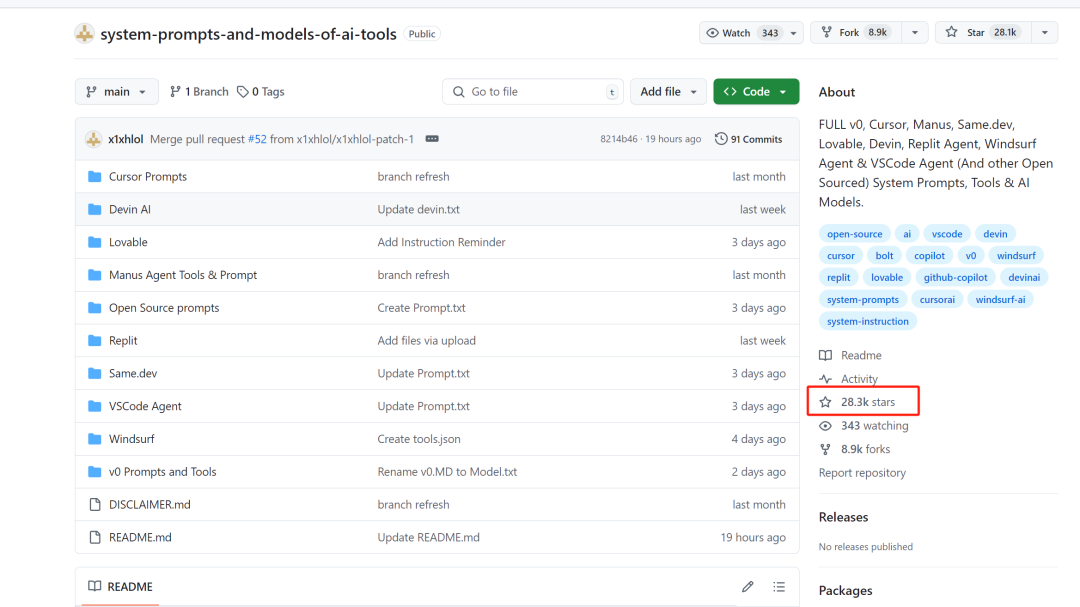Click the x1xhlol commit author avatar

(94, 139)
